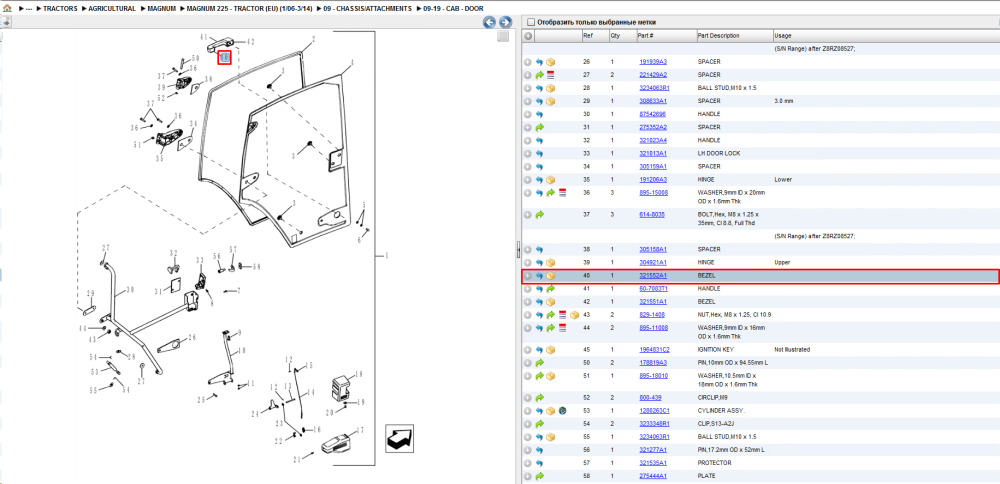Select callout 17 on the diagram
1000x484 pixels.
coord(360,430)
